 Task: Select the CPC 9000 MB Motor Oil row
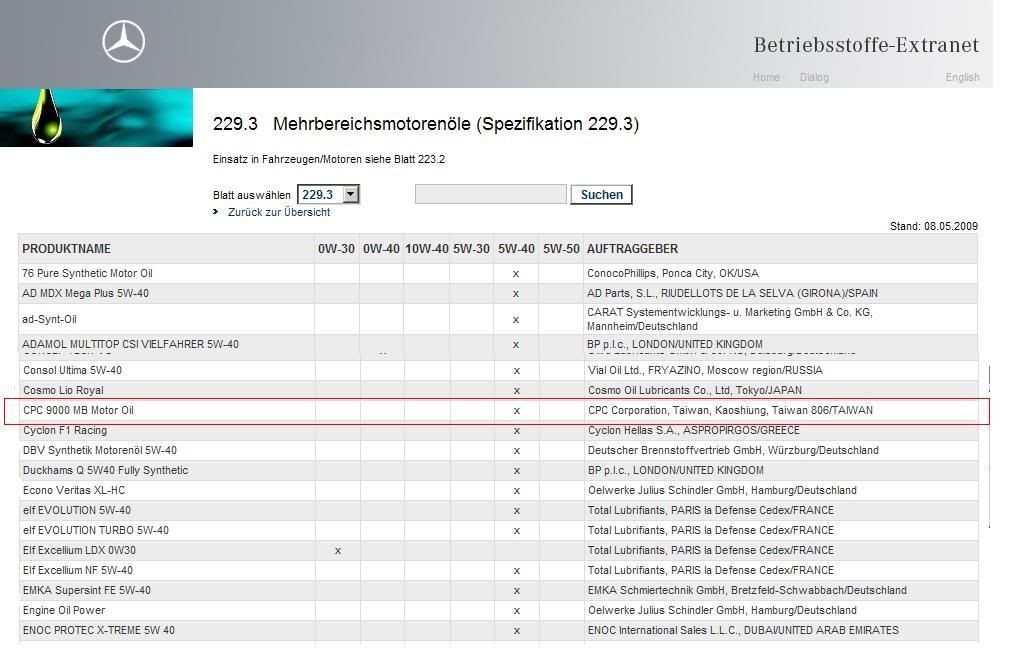click(x=78, y=410)
